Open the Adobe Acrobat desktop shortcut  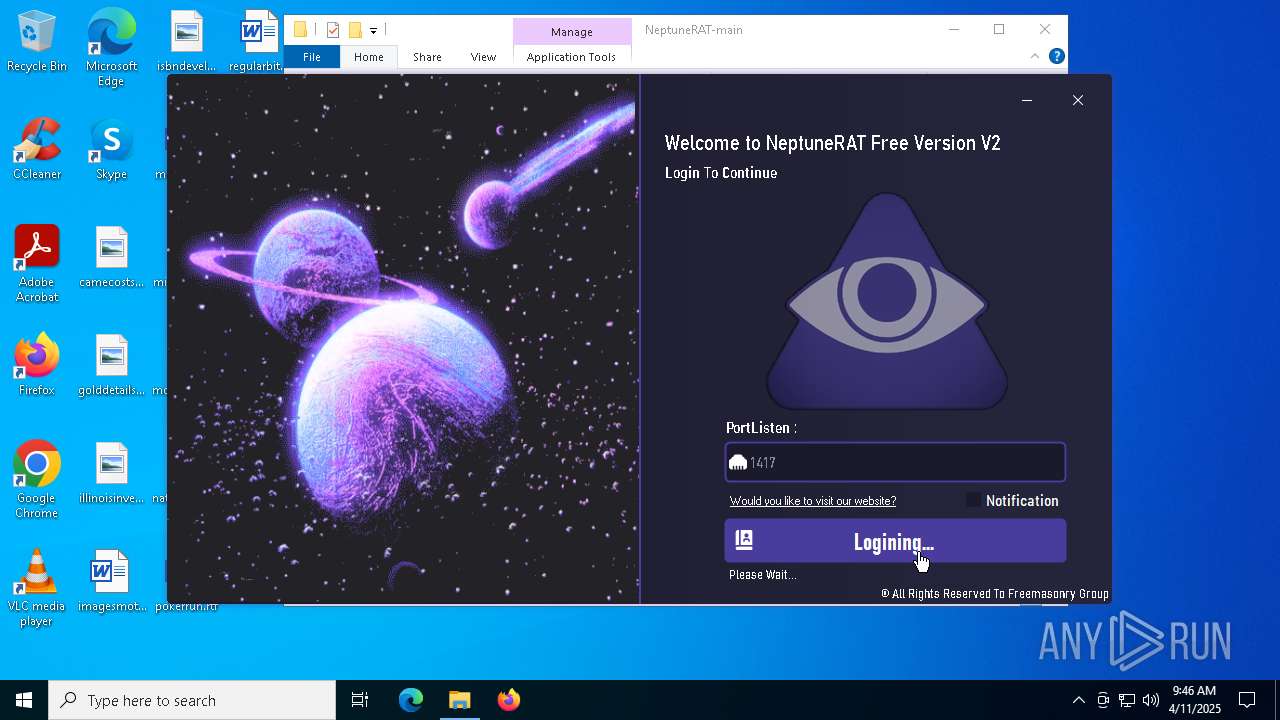click(x=37, y=264)
